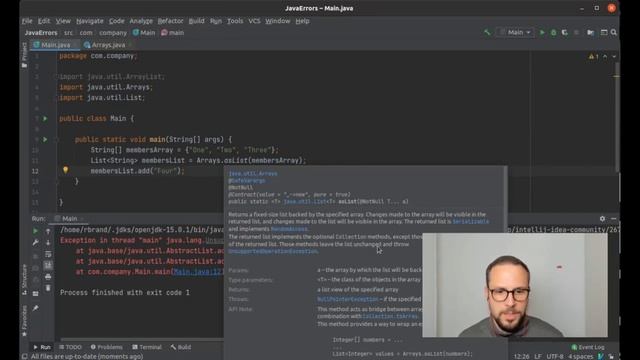The height and width of the screenshot is (360, 640).
Task: Click the down stack trace arrow in Run panel
Action: pyautogui.click(x=48, y=242)
